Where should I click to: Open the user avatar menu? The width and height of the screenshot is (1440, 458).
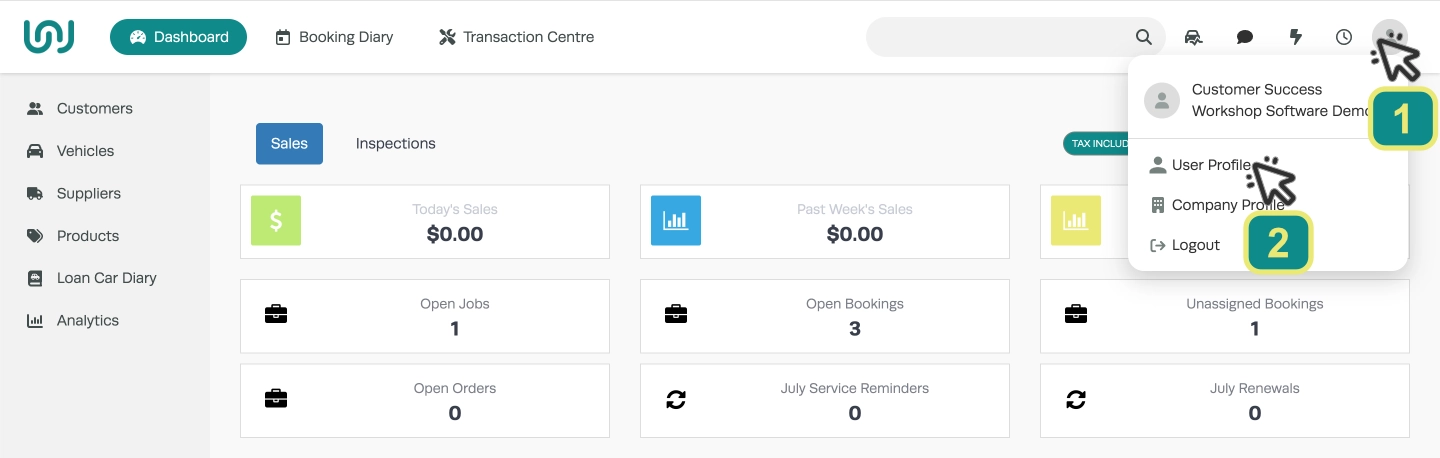click(x=1390, y=37)
